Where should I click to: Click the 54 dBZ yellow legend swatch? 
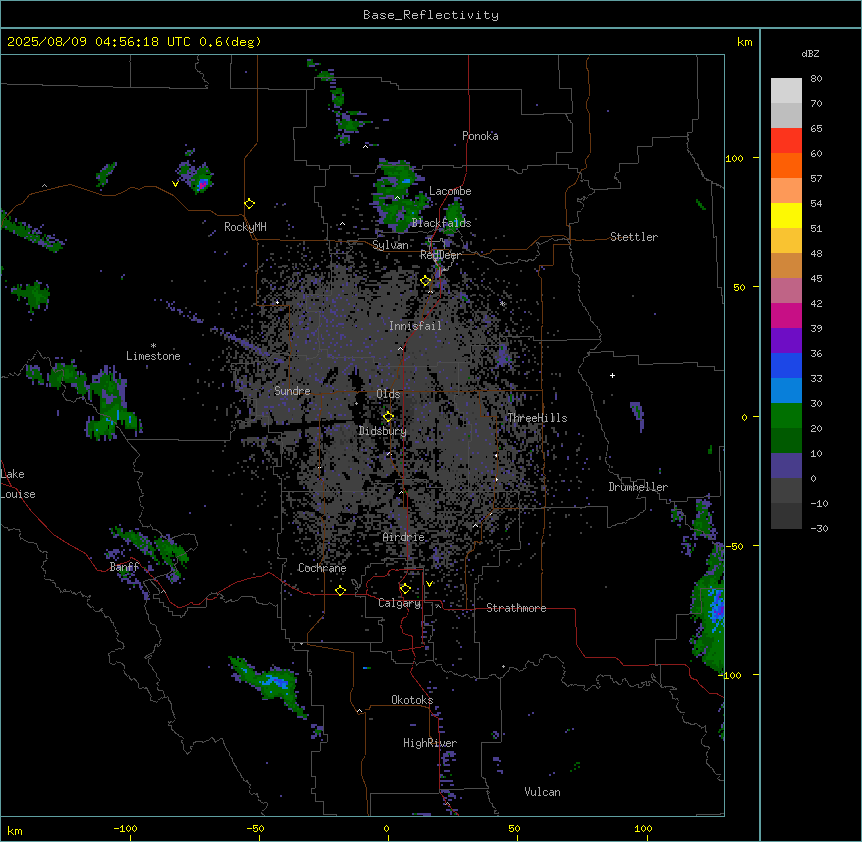point(786,215)
